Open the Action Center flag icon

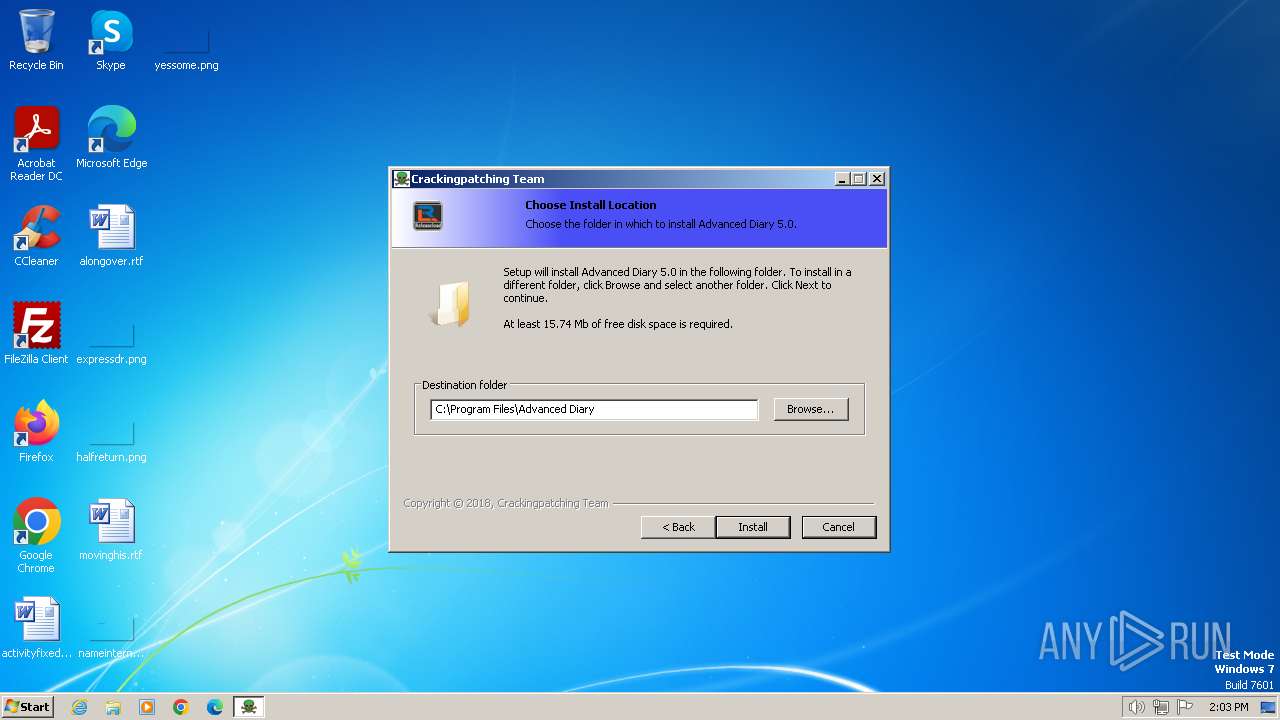(1186, 707)
